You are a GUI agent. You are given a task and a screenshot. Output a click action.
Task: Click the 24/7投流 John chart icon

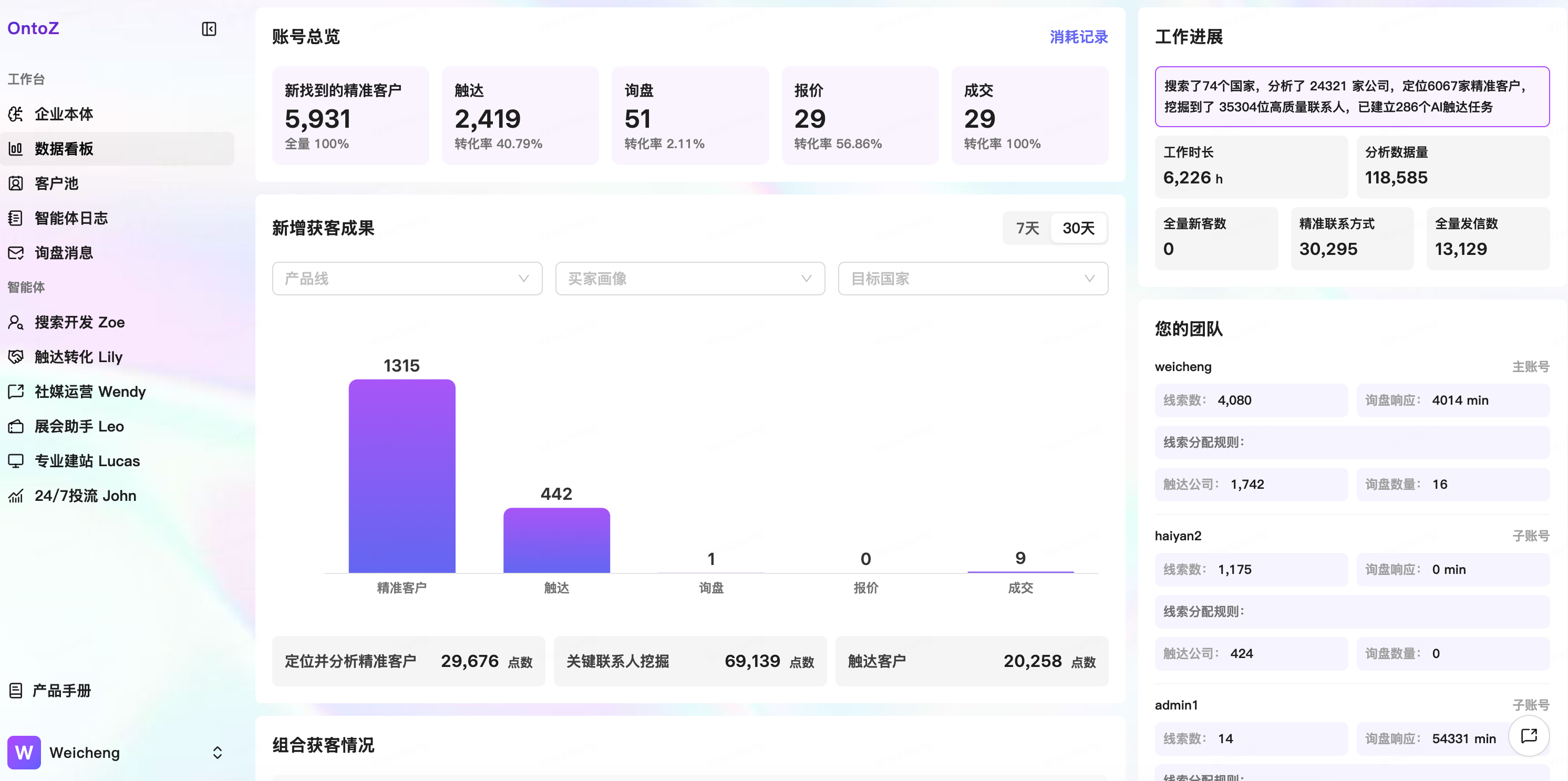tap(16, 496)
